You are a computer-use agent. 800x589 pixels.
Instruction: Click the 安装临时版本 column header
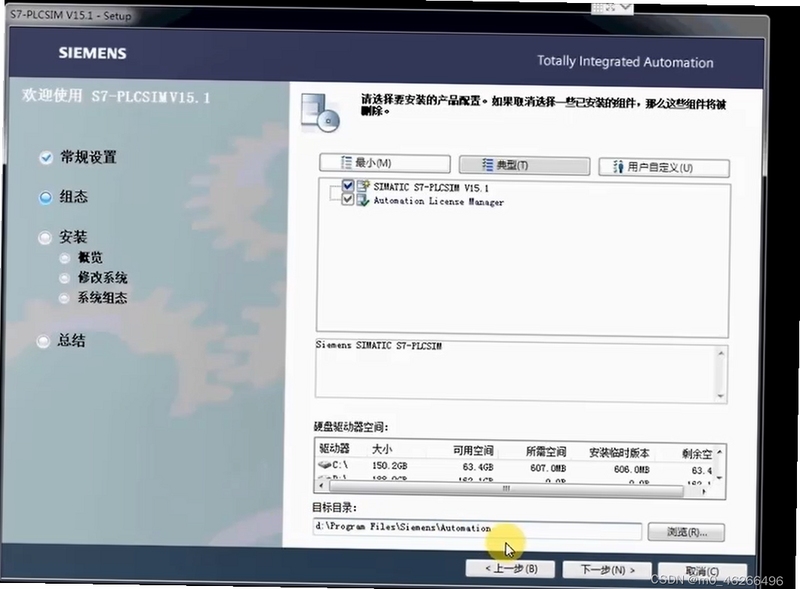tap(619, 453)
